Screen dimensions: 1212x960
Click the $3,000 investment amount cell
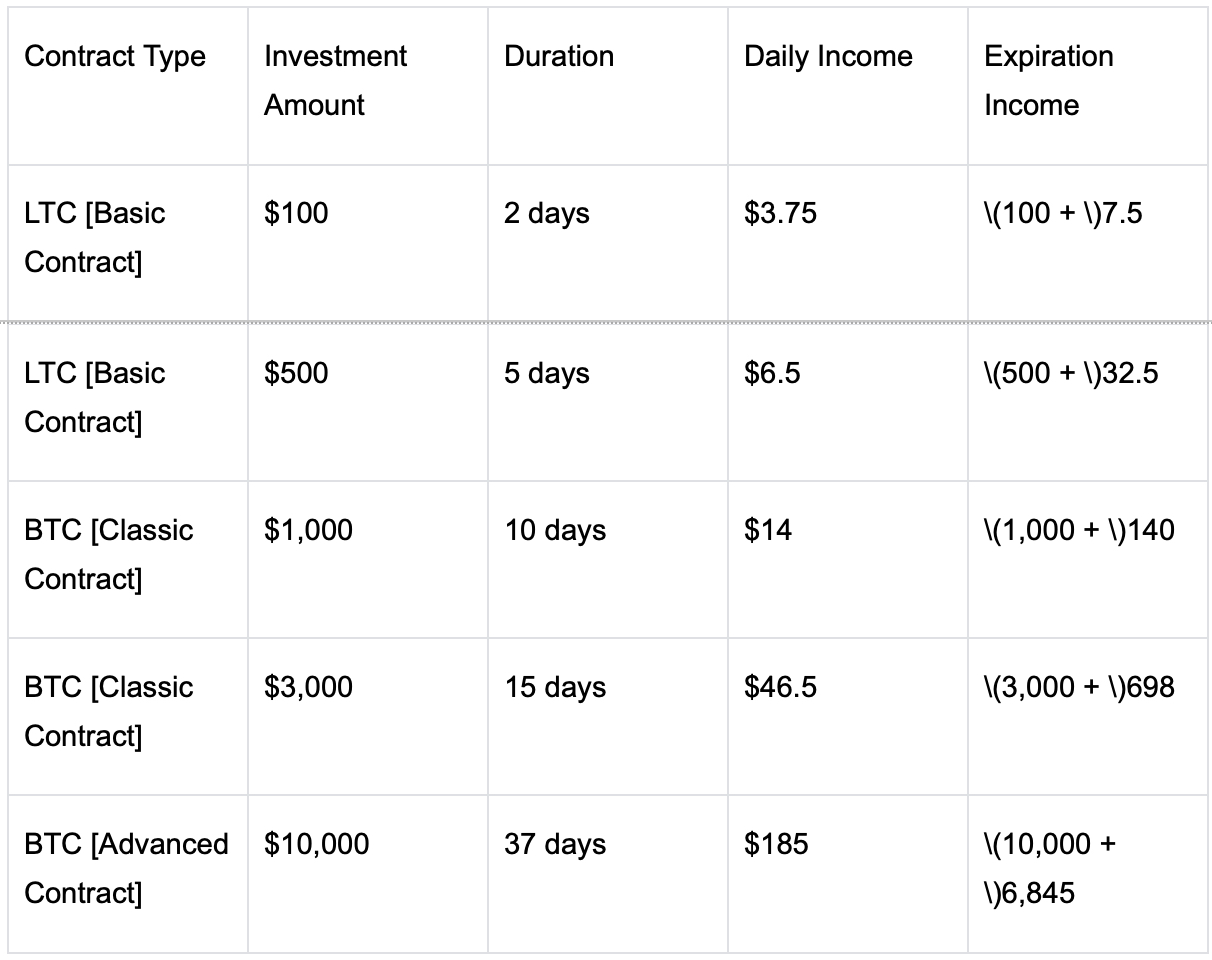click(x=308, y=687)
